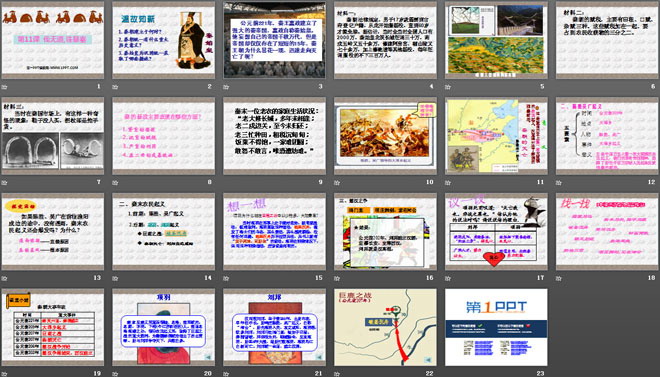Screen dimensions: 660x377
Task: Click the animation star beneath slide 17
Action: (x=448, y=278)
